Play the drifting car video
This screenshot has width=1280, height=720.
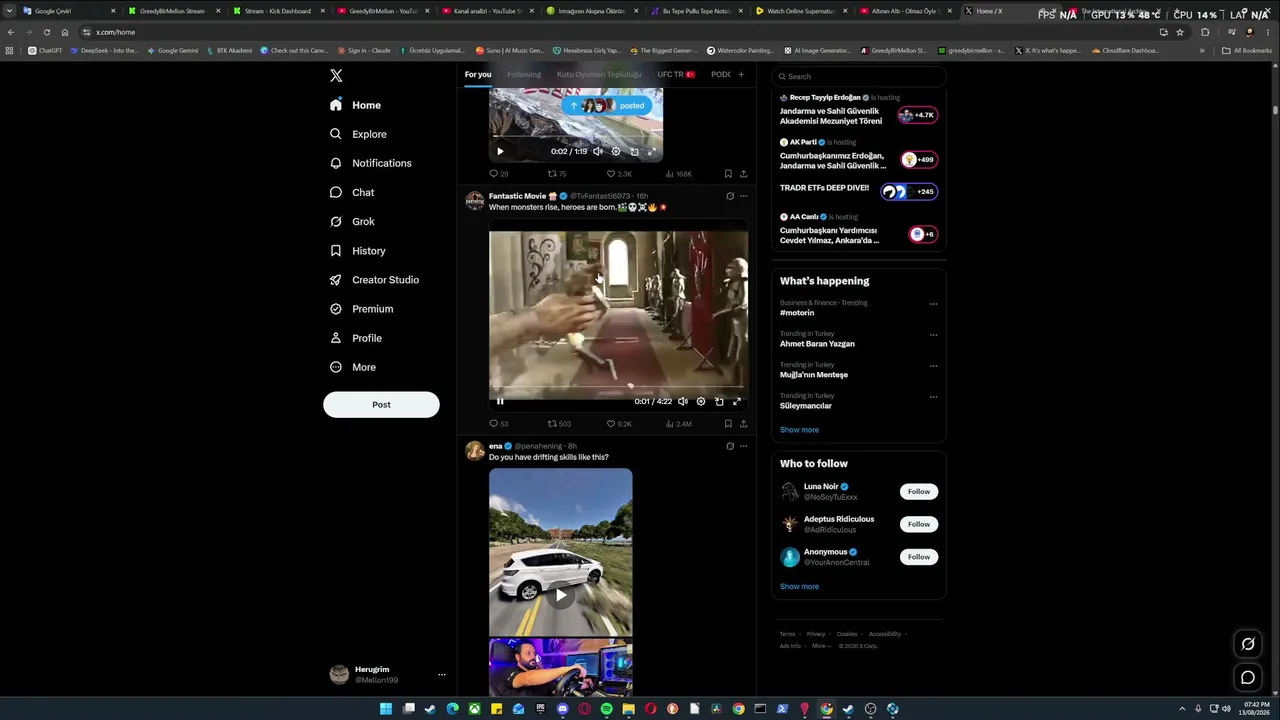point(561,595)
